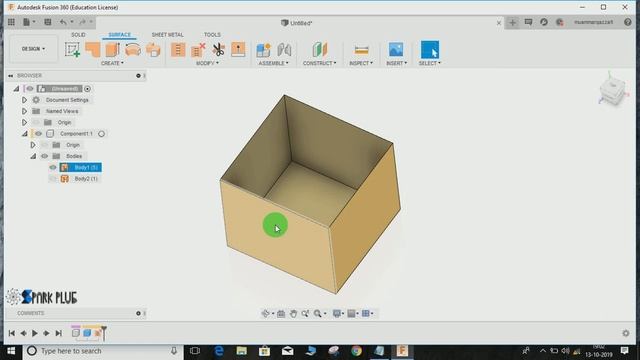Screen dimensions: 640x360
Task: Open the Job Status clock icon
Action: point(544,22)
